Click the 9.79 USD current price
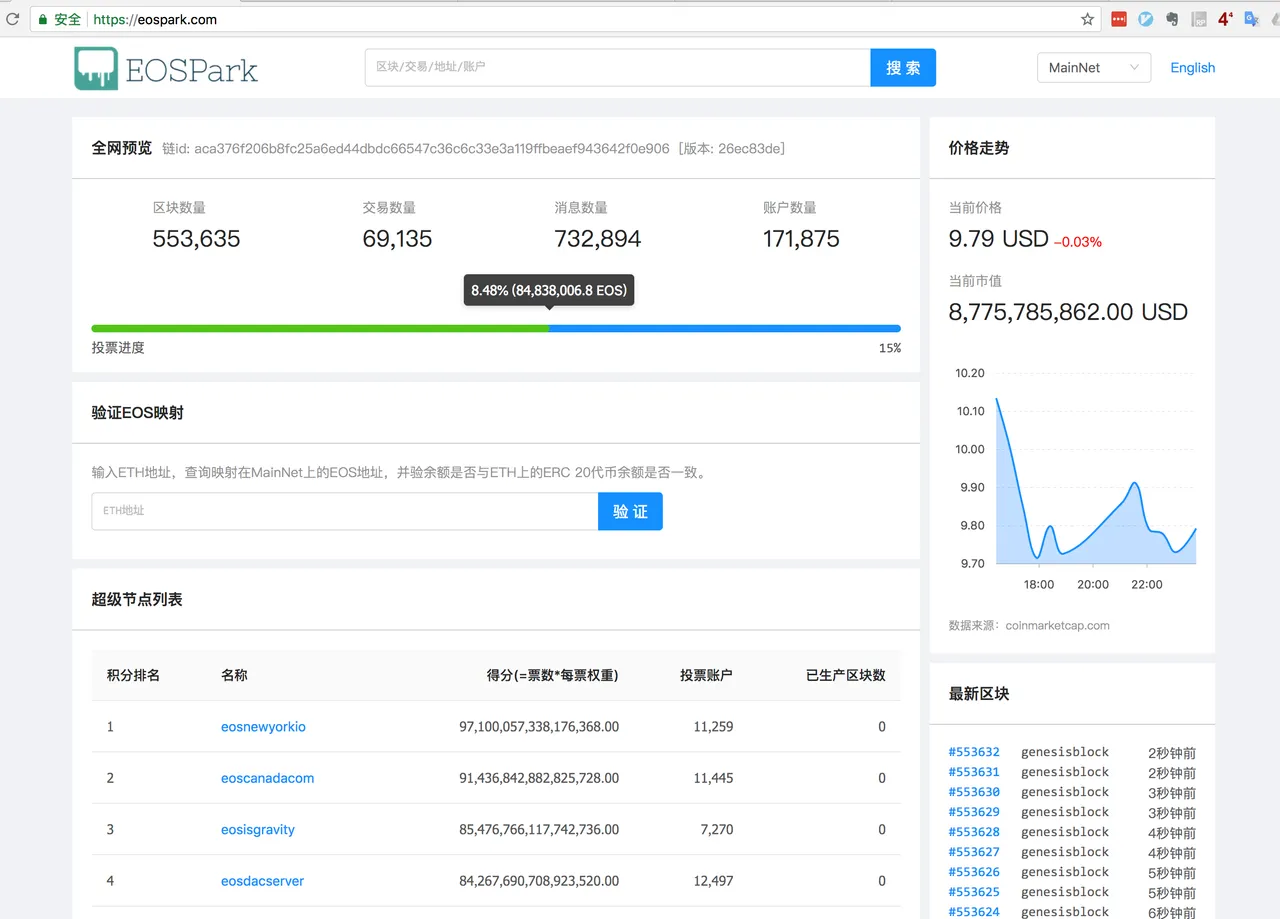This screenshot has width=1280, height=919. tap(998, 239)
